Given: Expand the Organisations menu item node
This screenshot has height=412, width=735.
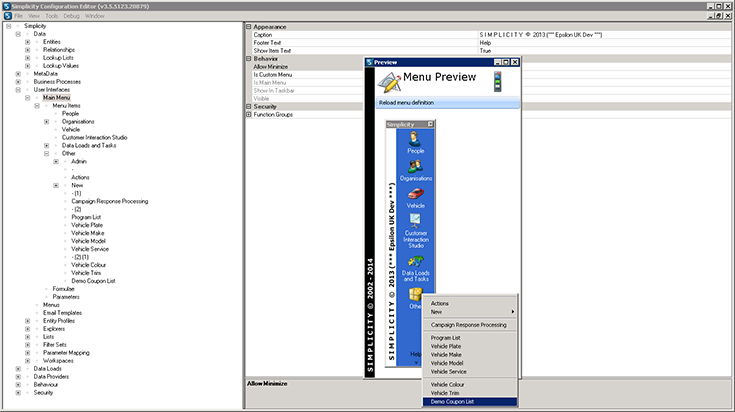Looking at the screenshot, I should click(46, 121).
